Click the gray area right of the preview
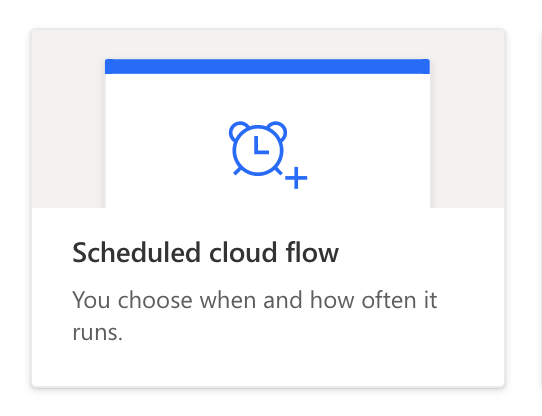The width and height of the screenshot is (542, 416). click(x=467, y=119)
